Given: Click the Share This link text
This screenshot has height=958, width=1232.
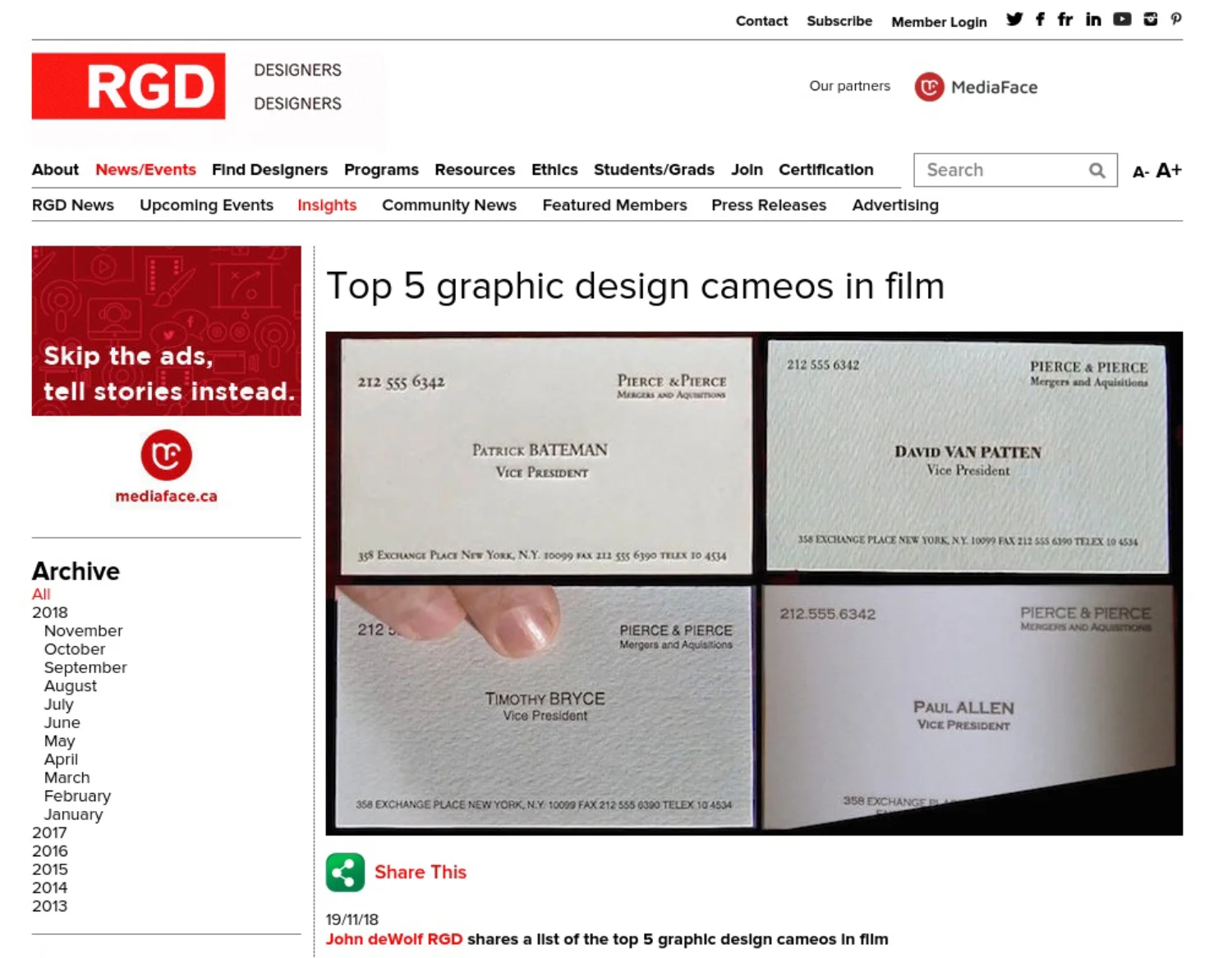Looking at the screenshot, I should [421, 872].
